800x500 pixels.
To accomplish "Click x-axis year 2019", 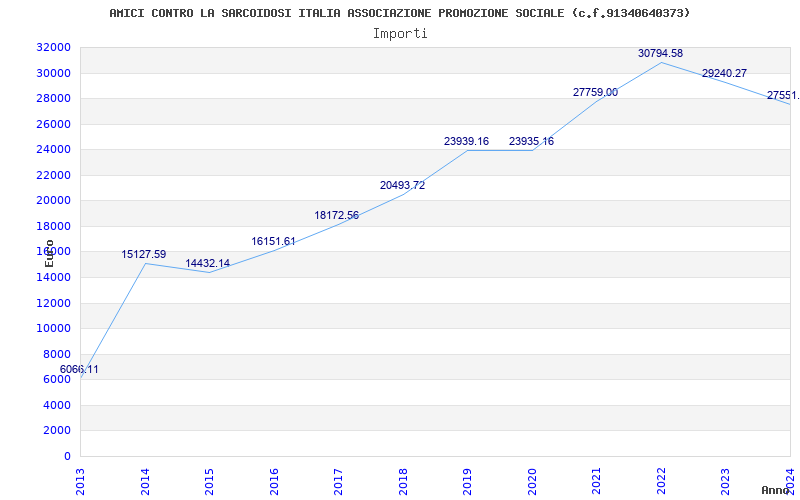I will click(467, 482).
